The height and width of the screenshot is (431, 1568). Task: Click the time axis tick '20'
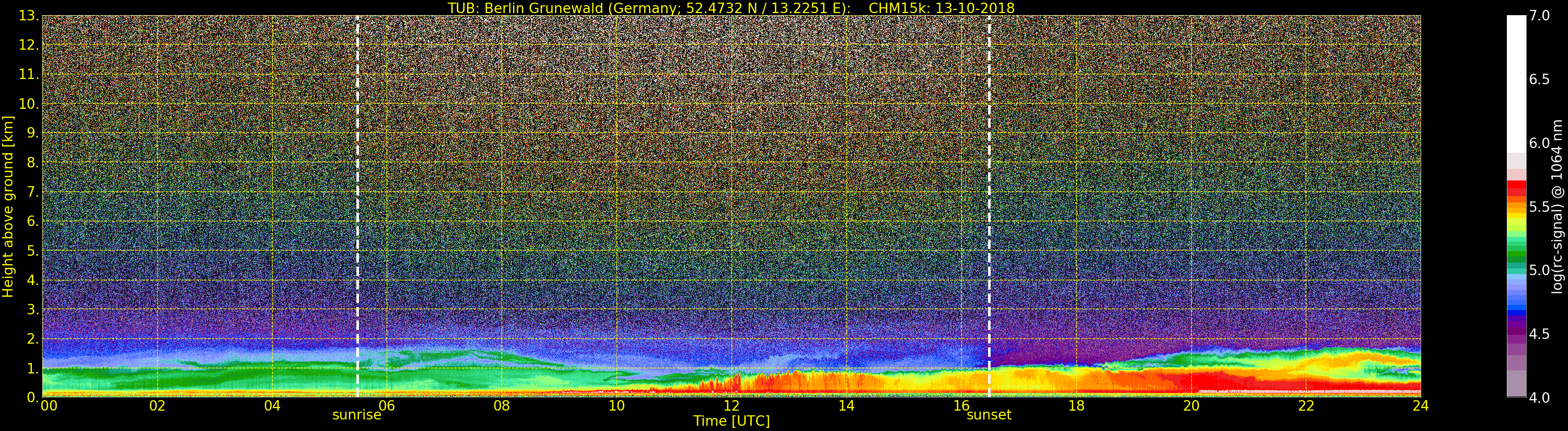(x=1191, y=405)
